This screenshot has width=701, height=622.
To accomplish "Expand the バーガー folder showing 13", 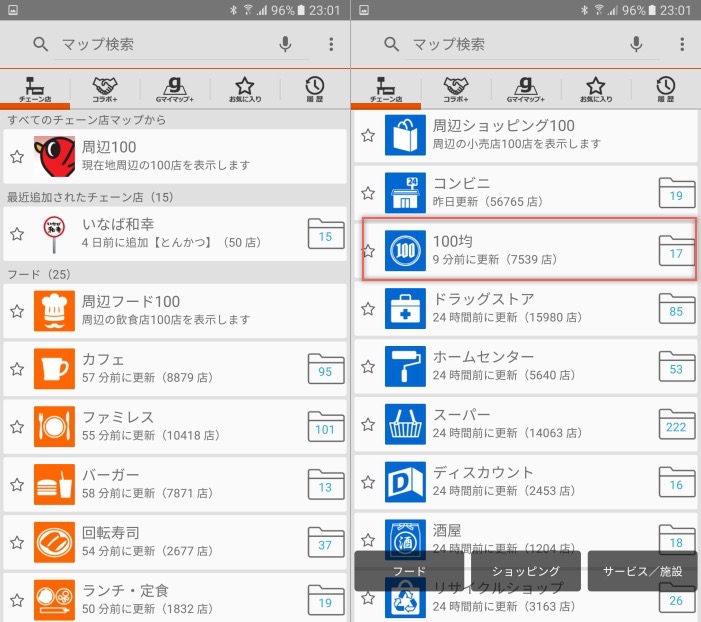I will point(326,484).
